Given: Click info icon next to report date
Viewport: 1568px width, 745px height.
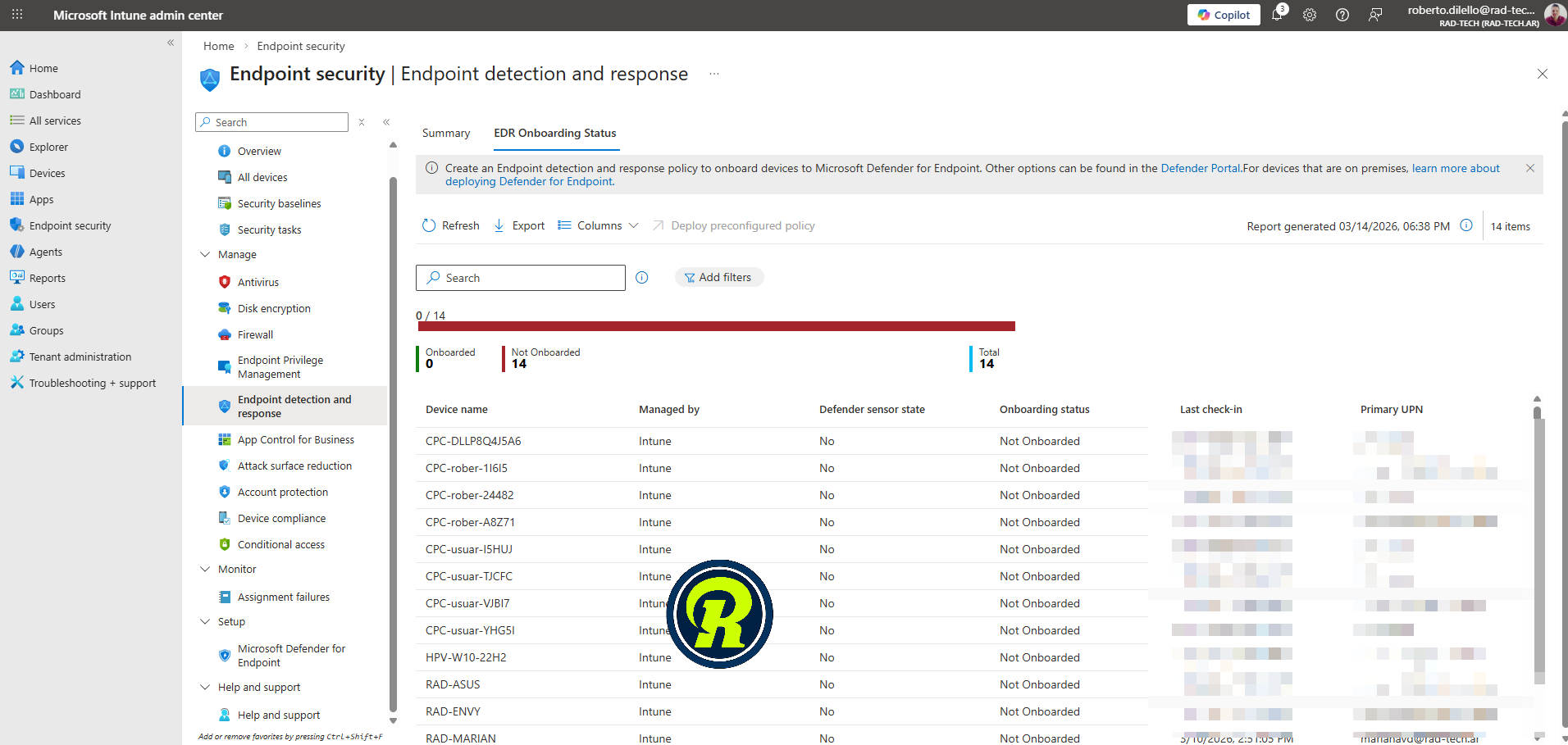Looking at the screenshot, I should tap(1466, 225).
